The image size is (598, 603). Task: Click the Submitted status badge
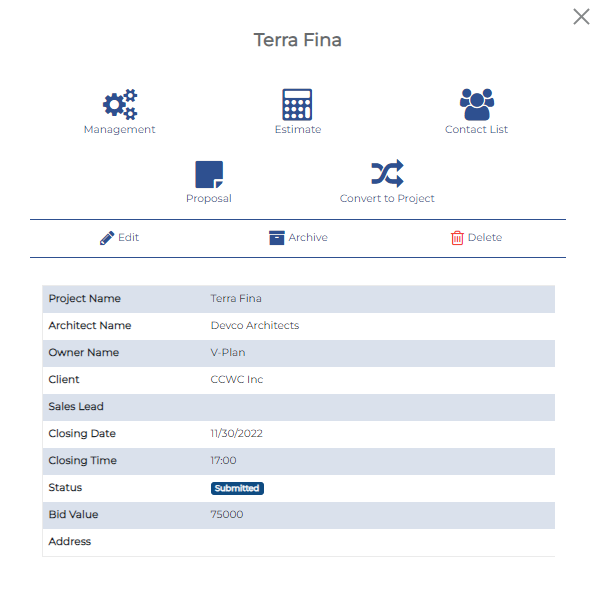(237, 488)
